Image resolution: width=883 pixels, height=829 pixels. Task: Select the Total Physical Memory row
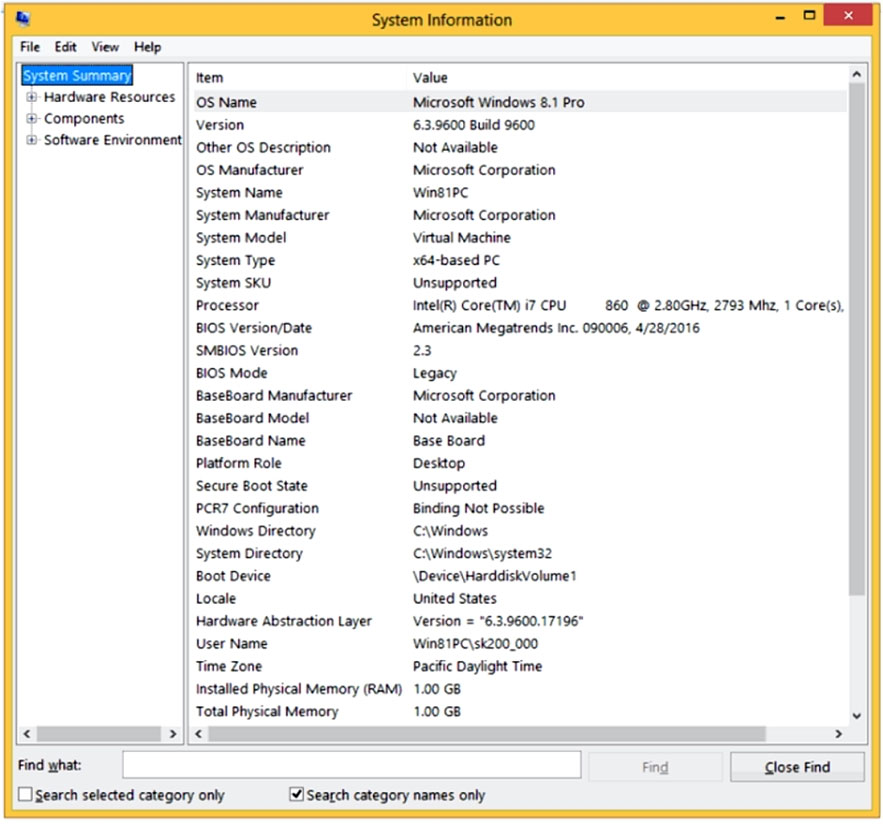click(518, 711)
